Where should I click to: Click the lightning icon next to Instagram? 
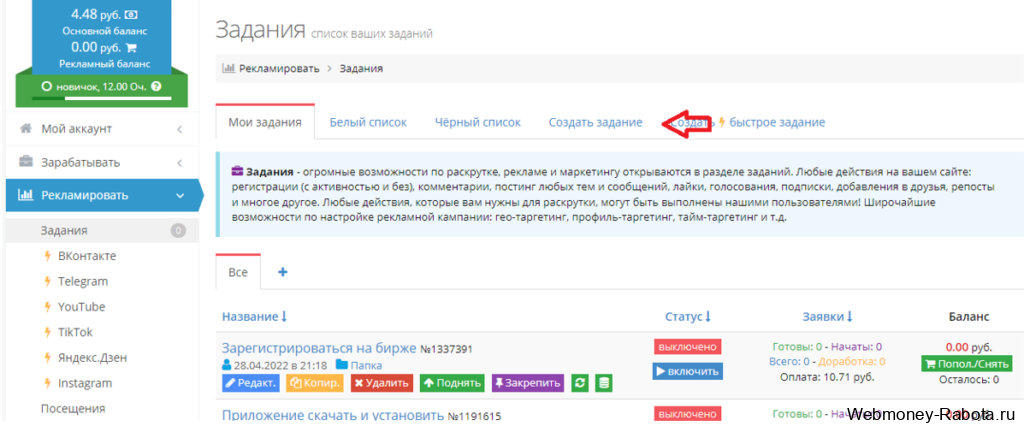47,383
